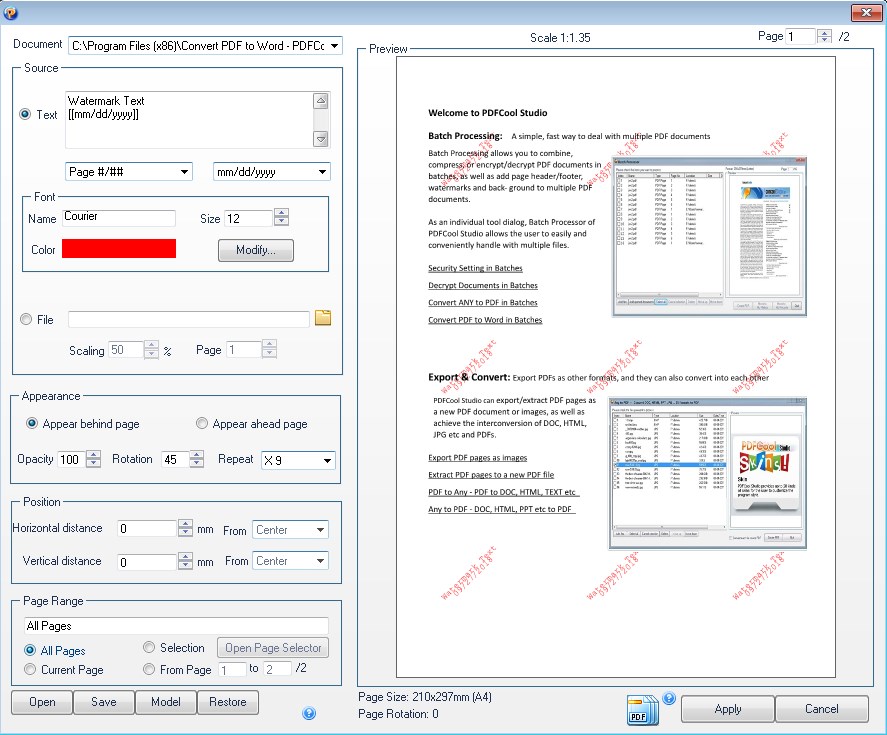Choose Appear ahead page option
Image resolution: width=887 pixels, height=735 pixels.
click(x=201, y=423)
